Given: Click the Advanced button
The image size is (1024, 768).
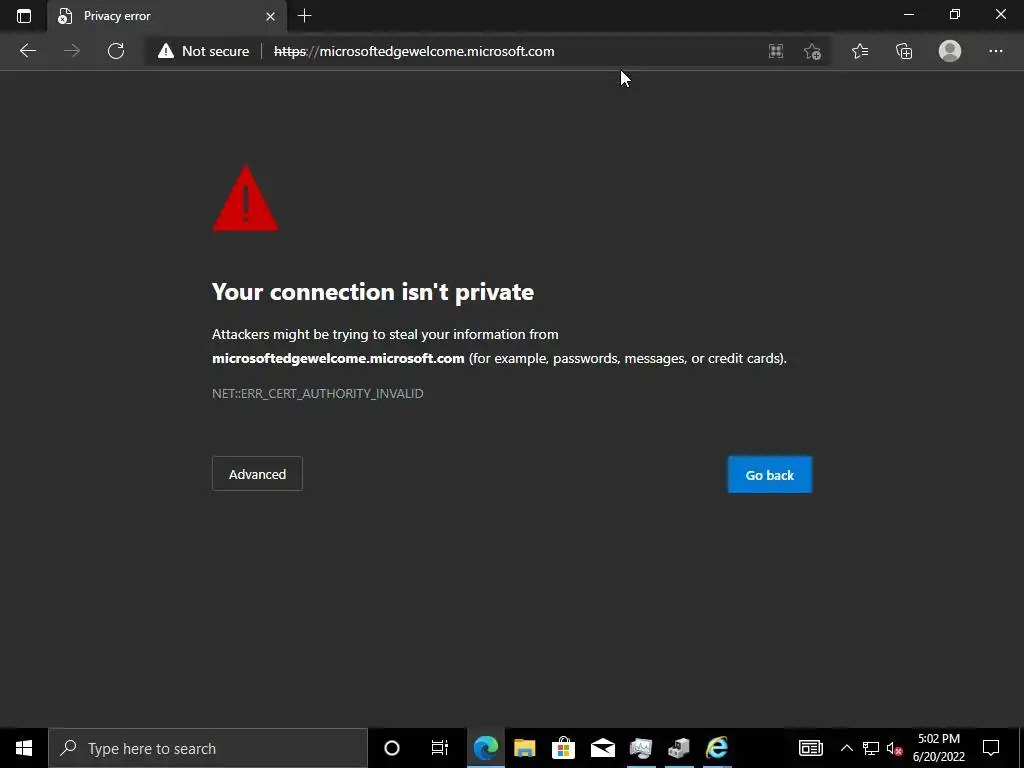Looking at the screenshot, I should (x=257, y=474).
